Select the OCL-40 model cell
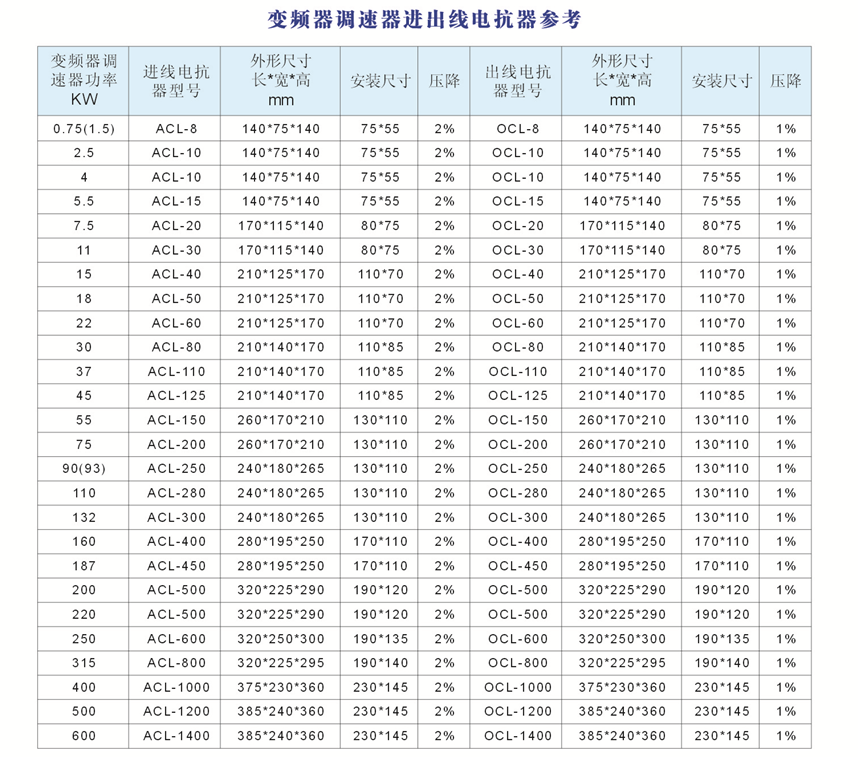The height and width of the screenshot is (757, 858). tap(518, 274)
